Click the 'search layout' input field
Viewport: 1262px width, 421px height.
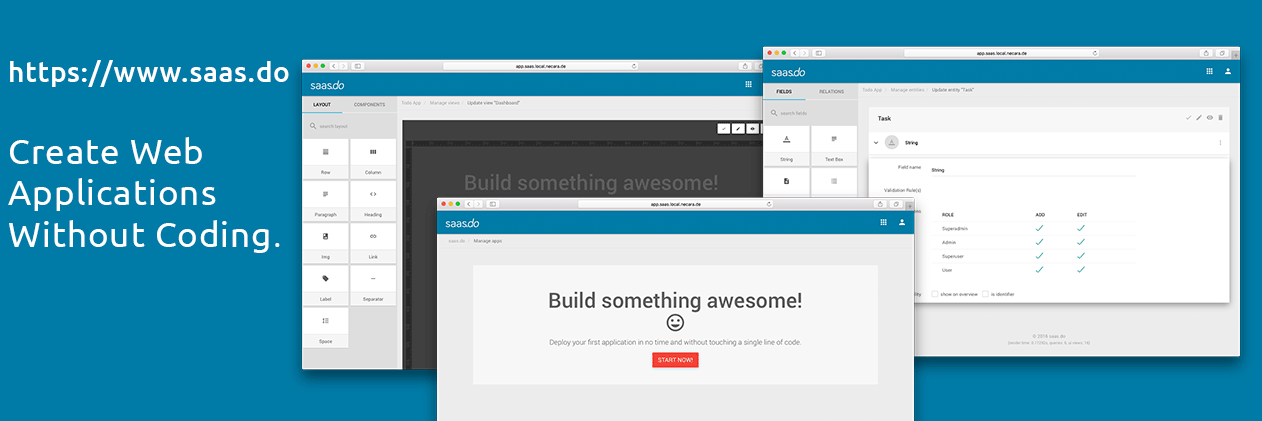click(349, 126)
